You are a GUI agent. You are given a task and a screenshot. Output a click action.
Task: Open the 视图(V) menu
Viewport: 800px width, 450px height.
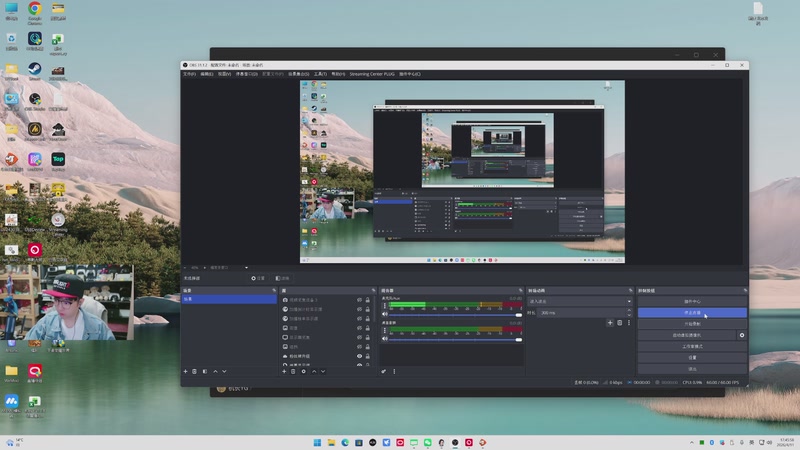(224, 74)
